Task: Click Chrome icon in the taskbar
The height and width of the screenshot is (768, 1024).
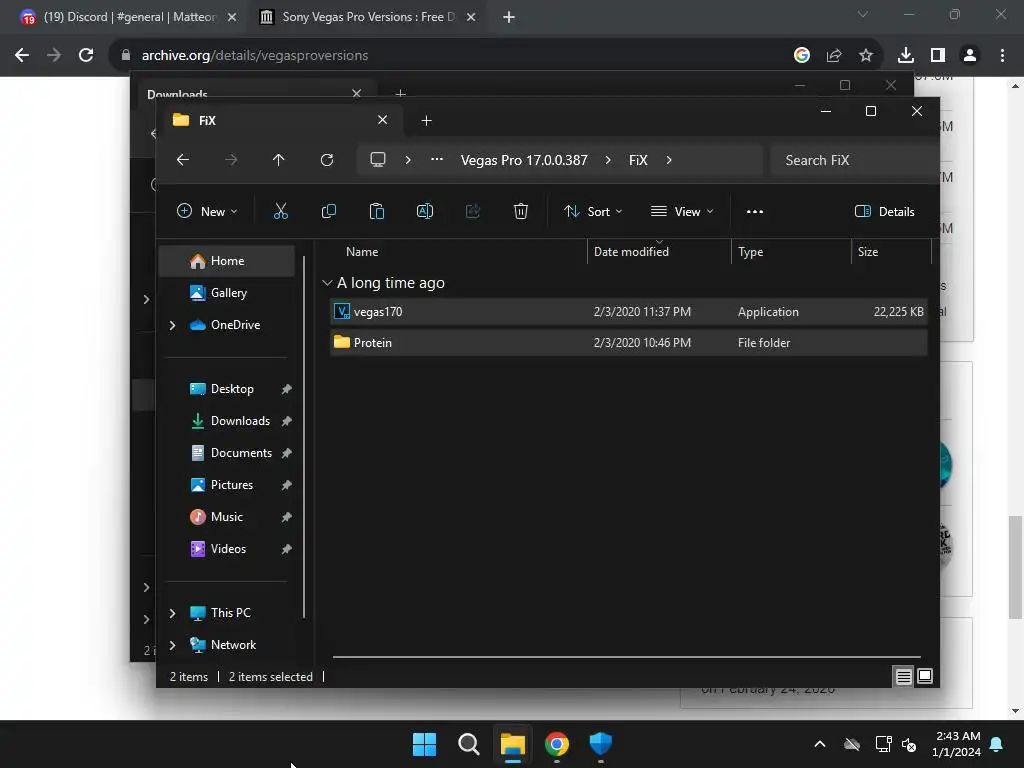Action: point(557,744)
